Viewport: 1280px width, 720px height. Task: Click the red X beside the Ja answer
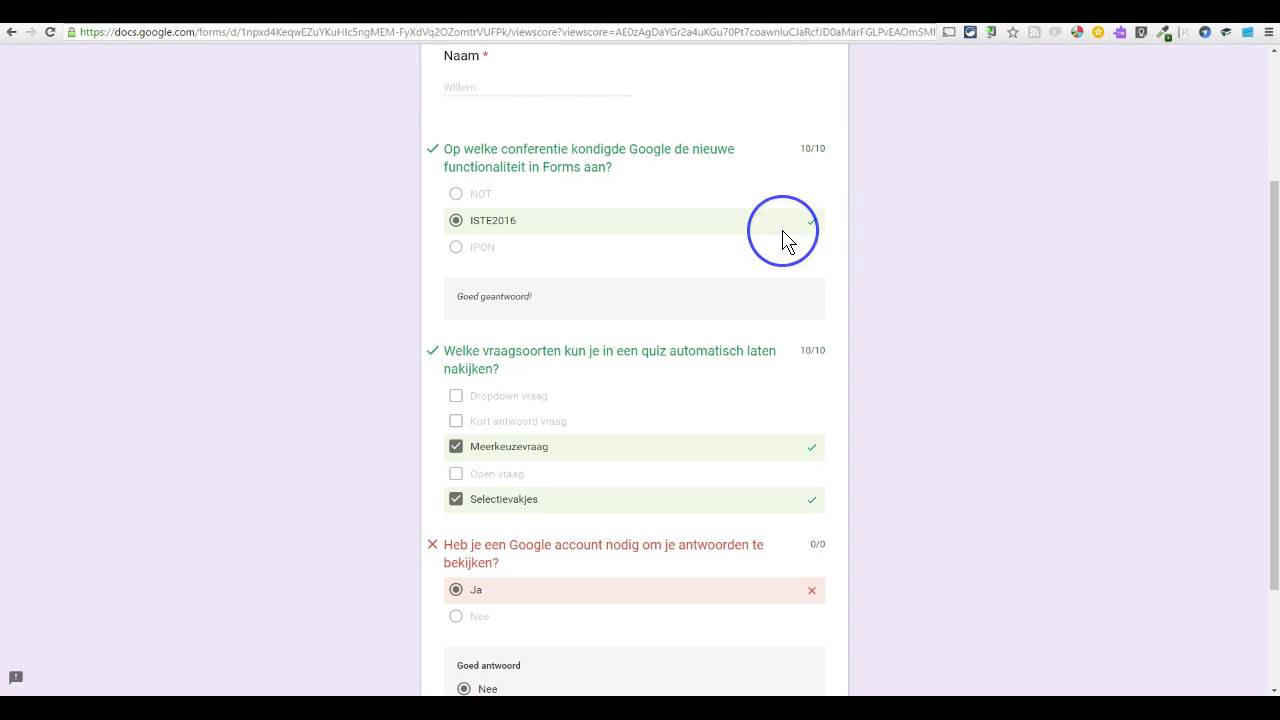click(x=812, y=591)
